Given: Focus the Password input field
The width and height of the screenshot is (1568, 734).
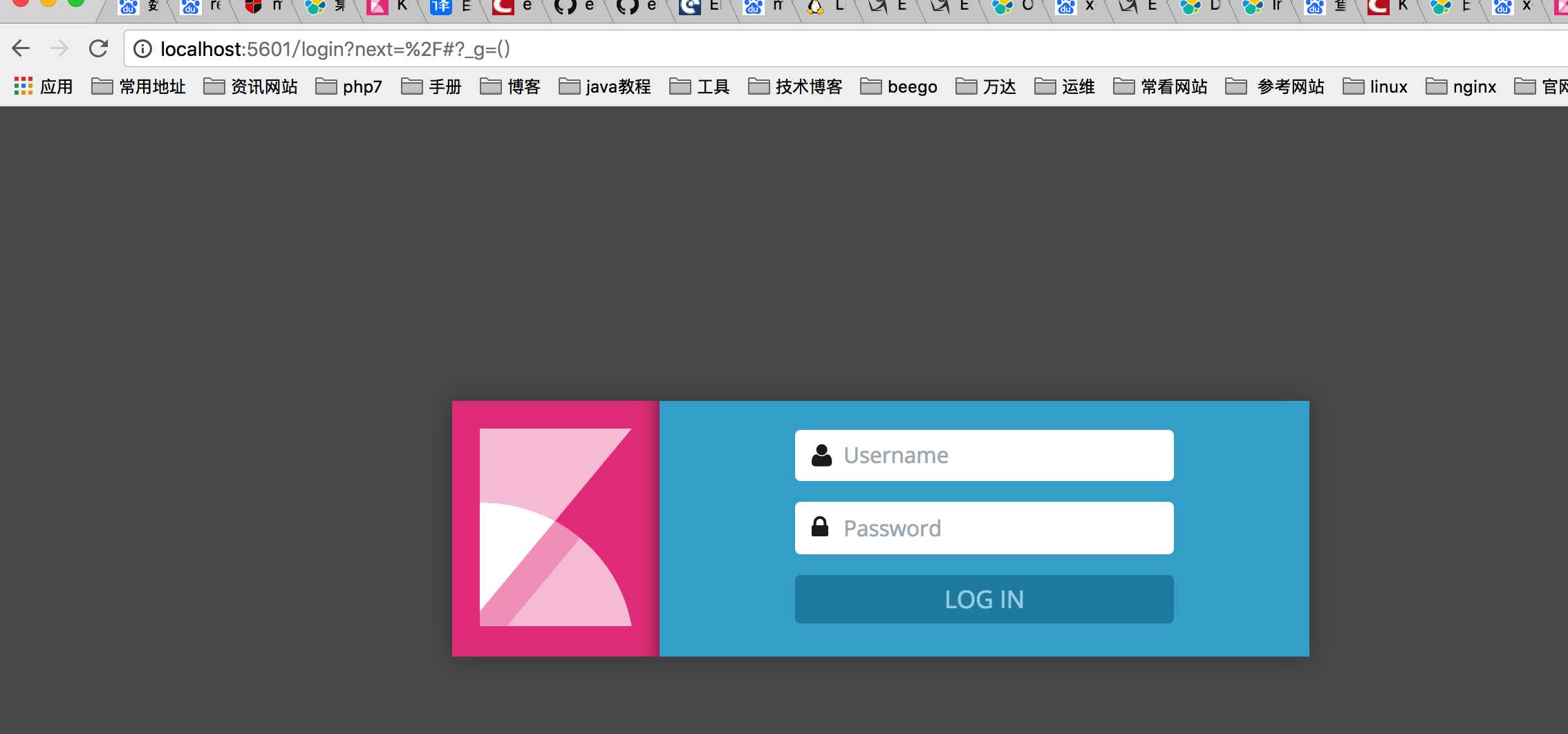Looking at the screenshot, I should pyautogui.click(x=996, y=528).
